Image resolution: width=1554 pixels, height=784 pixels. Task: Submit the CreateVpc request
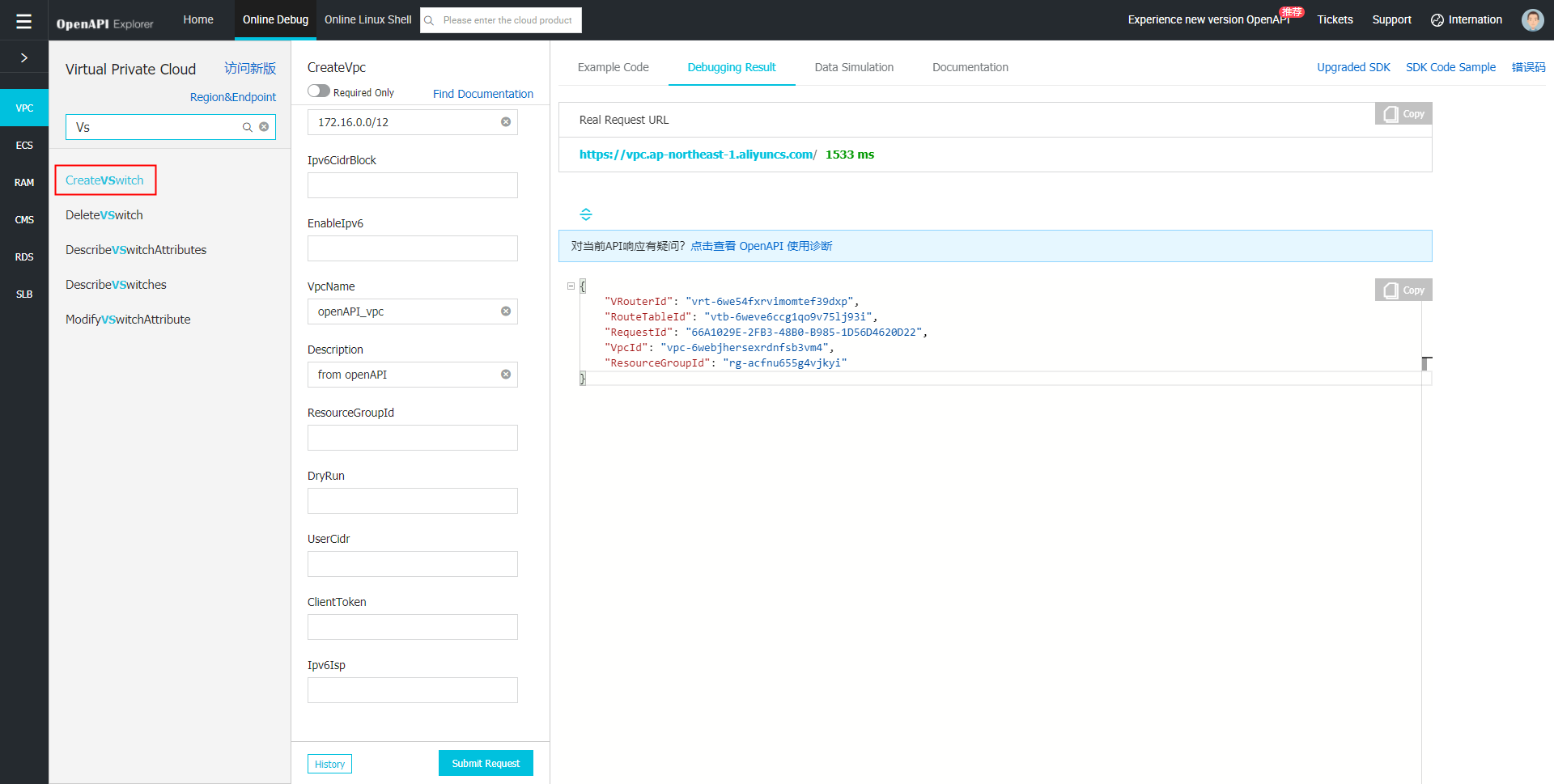pos(486,763)
